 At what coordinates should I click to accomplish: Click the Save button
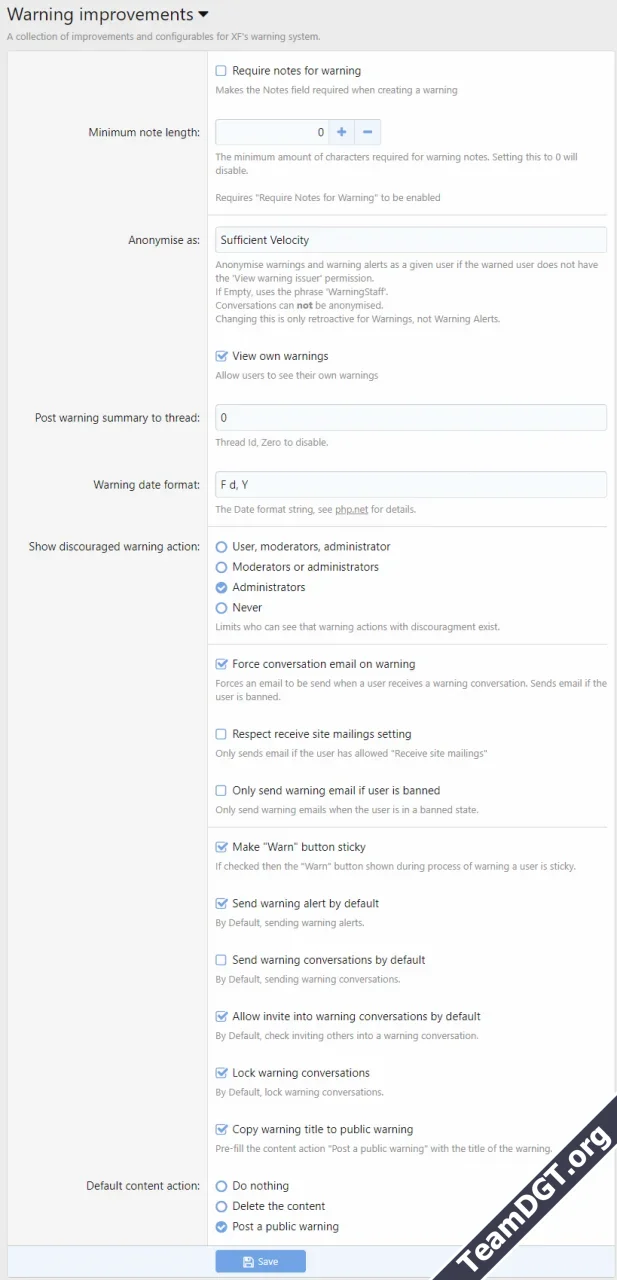tap(260, 1261)
